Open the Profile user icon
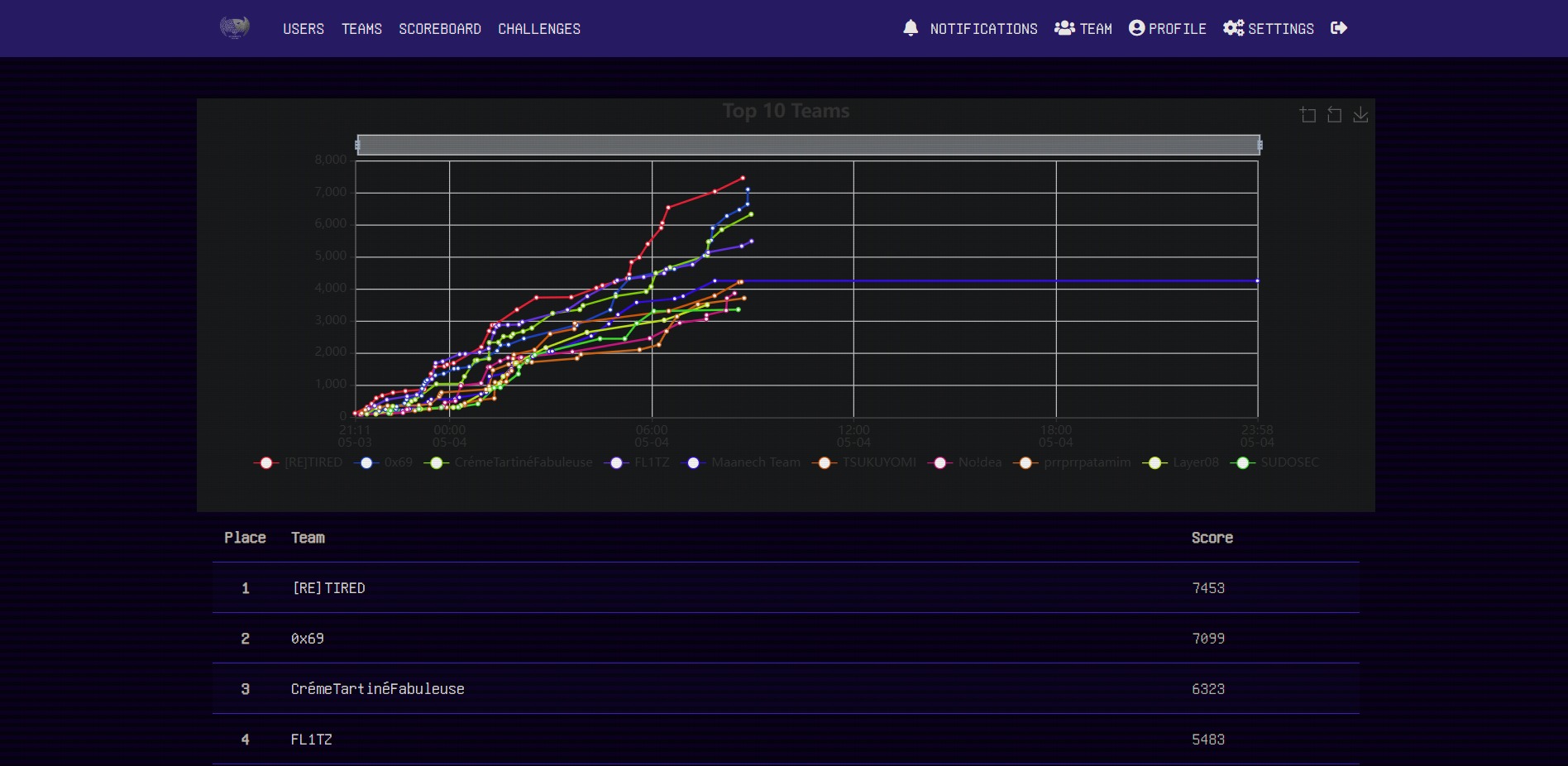Image resolution: width=1568 pixels, height=766 pixels. [1137, 28]
